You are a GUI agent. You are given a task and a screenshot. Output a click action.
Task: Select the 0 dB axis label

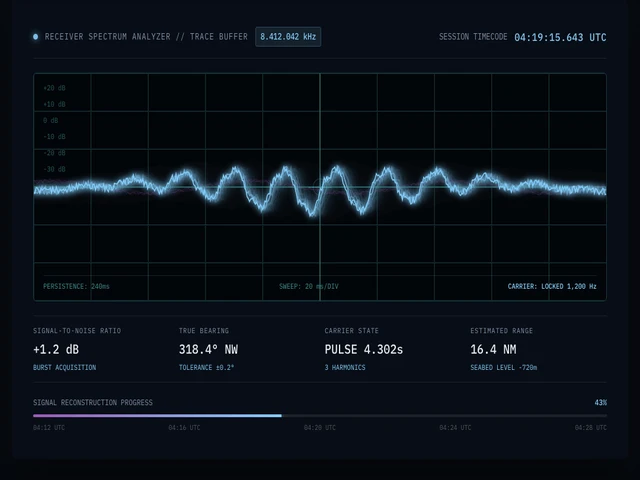tap(51, 120)
